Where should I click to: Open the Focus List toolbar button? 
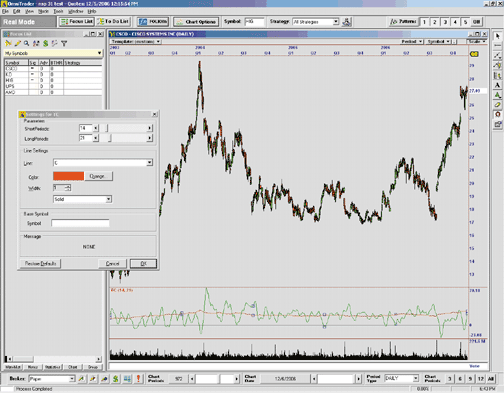[76, 22]
